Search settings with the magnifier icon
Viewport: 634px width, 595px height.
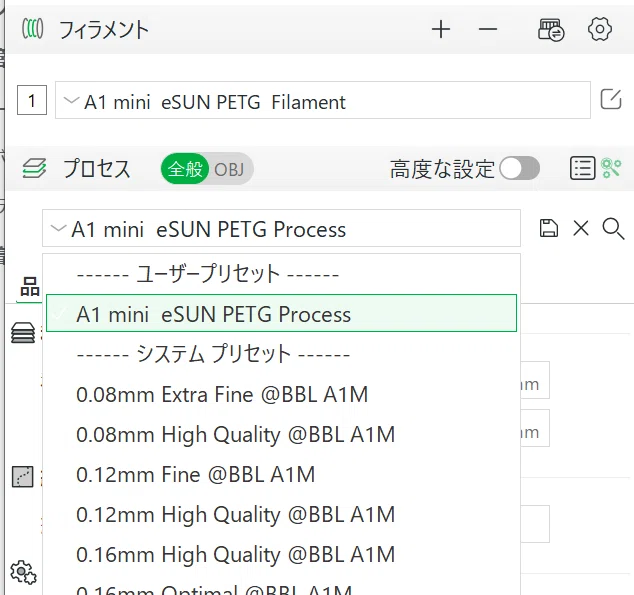pos(613,229)
